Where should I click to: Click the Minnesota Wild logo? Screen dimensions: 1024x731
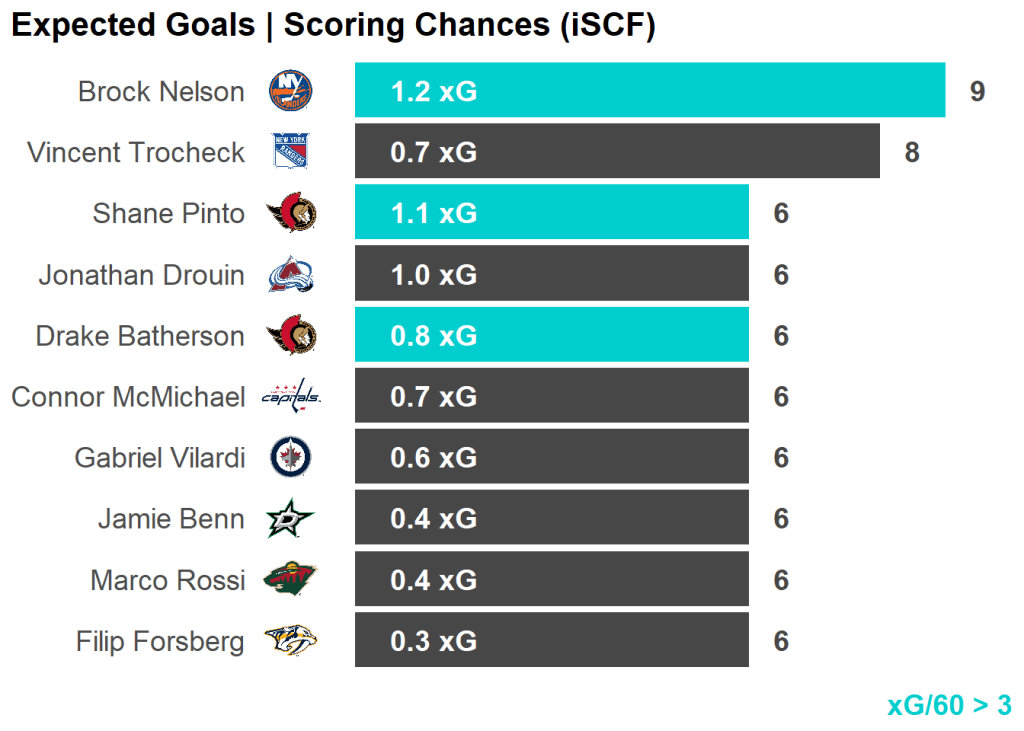coord(291,580)
